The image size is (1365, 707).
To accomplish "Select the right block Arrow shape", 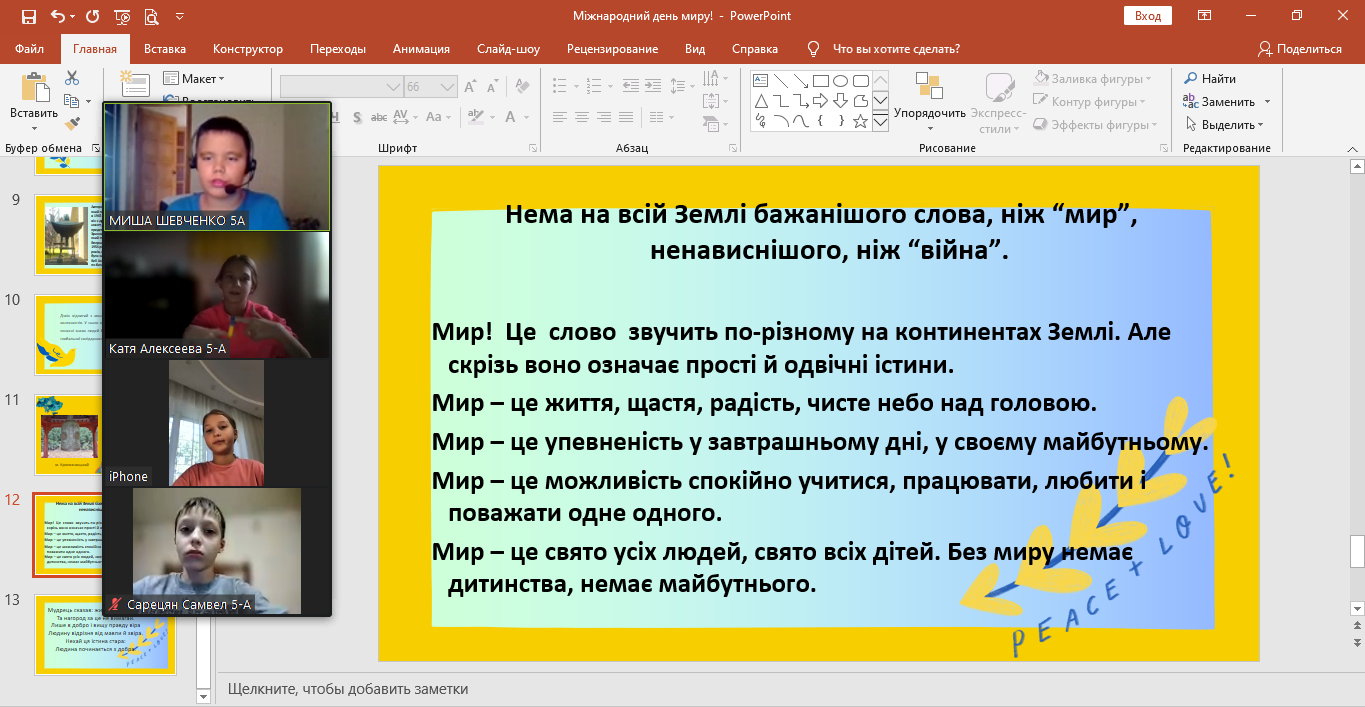I will (x=820, y=101).
